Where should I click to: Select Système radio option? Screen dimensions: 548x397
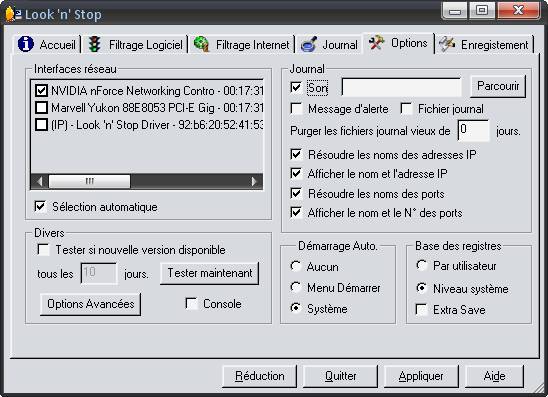[x=296, y=308]
